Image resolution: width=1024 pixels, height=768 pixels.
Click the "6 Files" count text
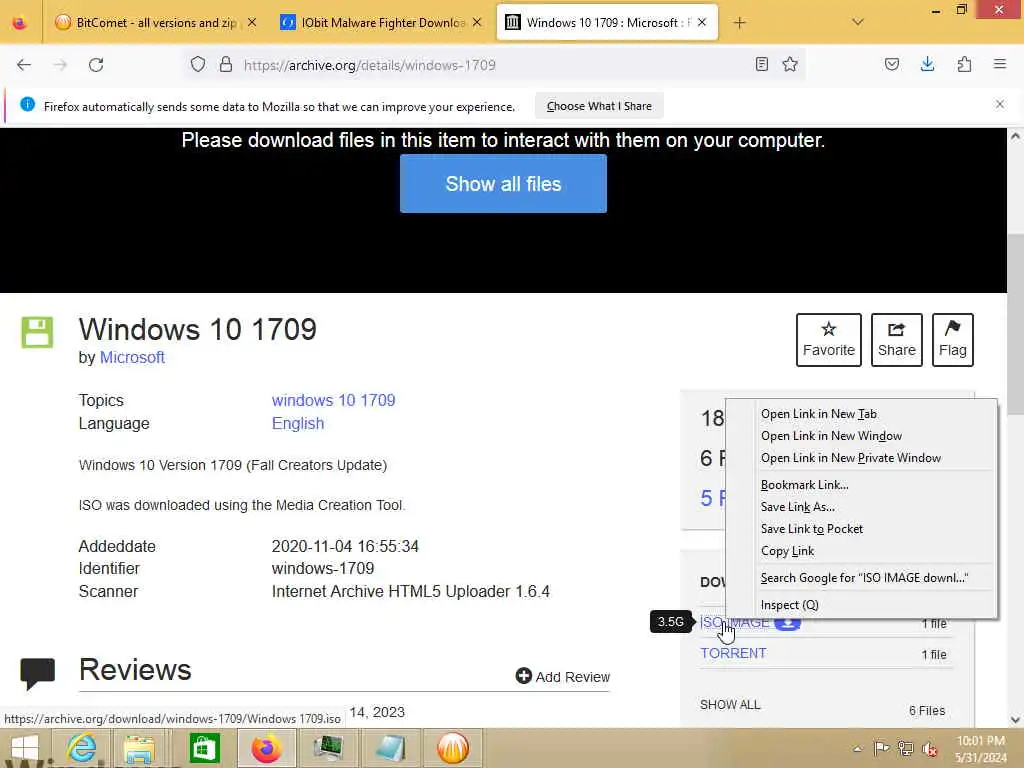pos(927,711)
